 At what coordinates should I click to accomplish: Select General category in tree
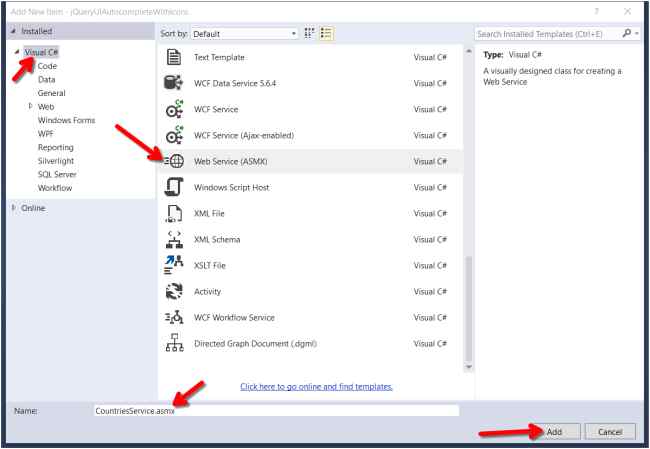tap(51, 93)
